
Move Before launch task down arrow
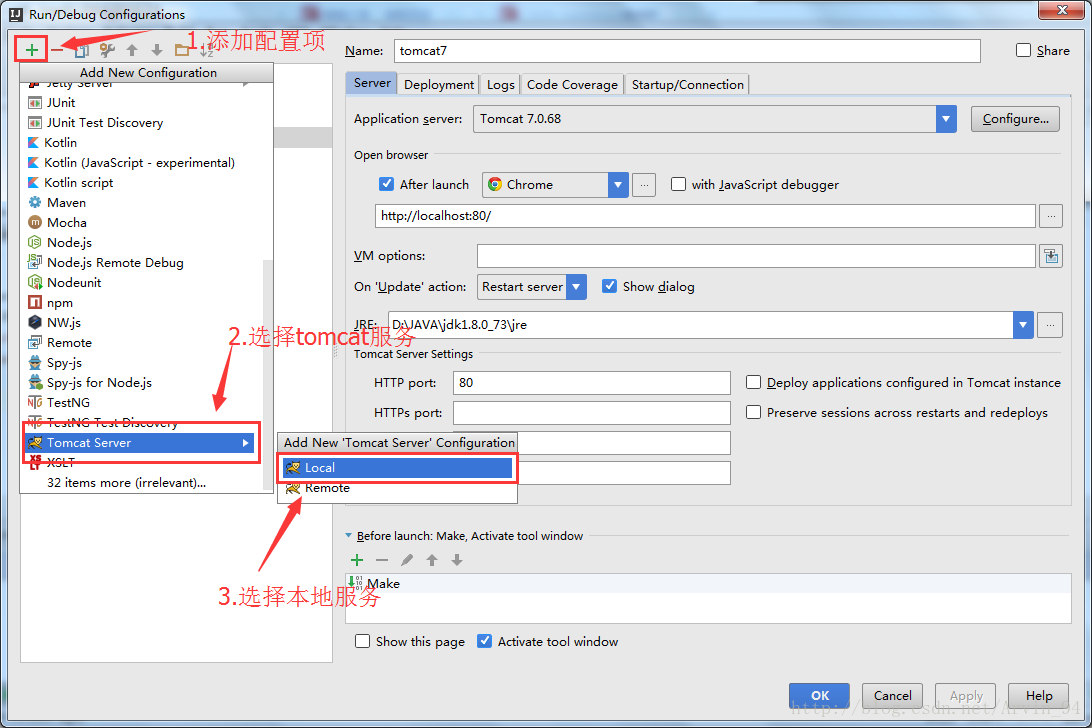coord(457,560)
